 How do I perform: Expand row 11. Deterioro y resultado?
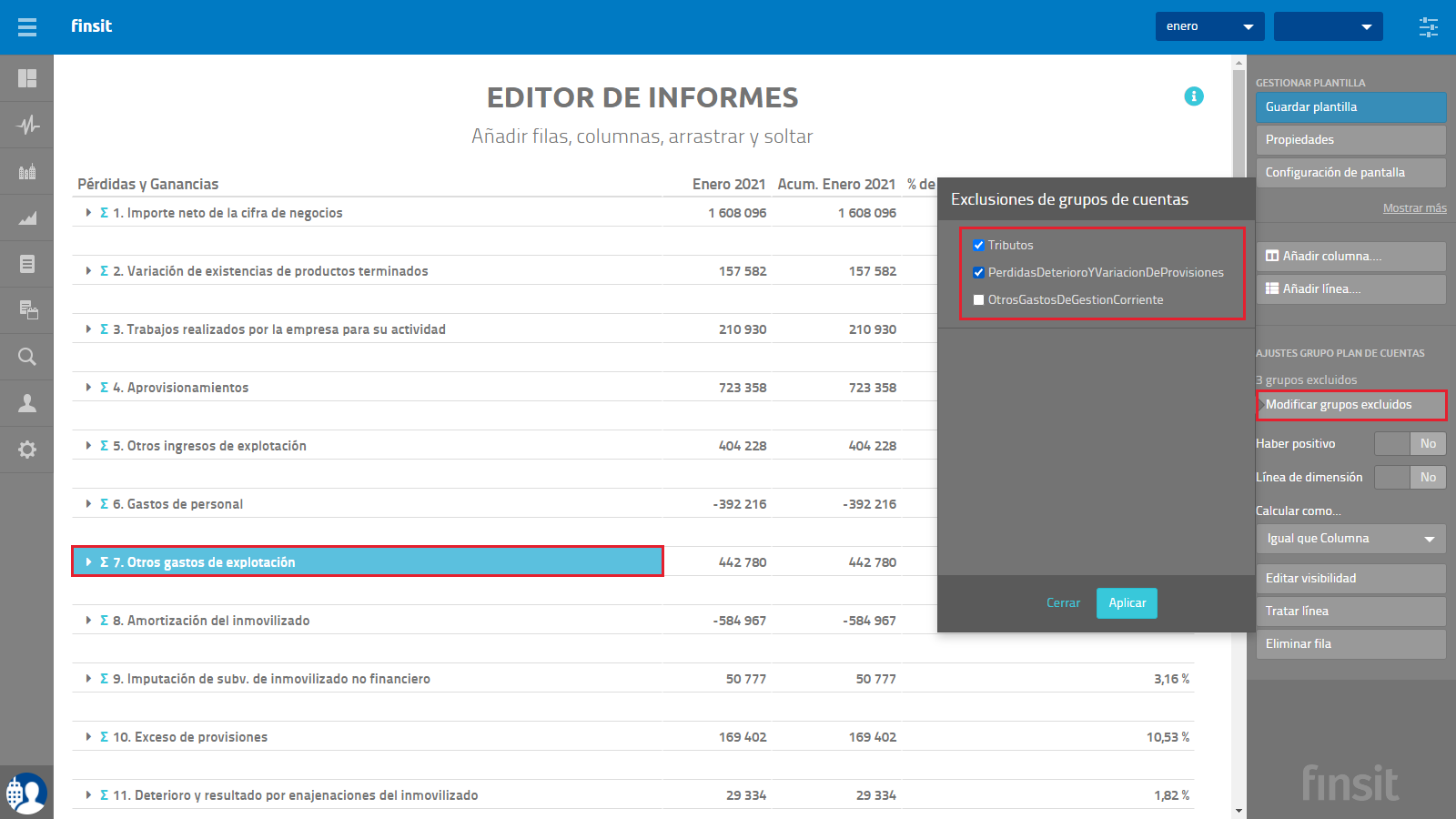coord(88,795)
